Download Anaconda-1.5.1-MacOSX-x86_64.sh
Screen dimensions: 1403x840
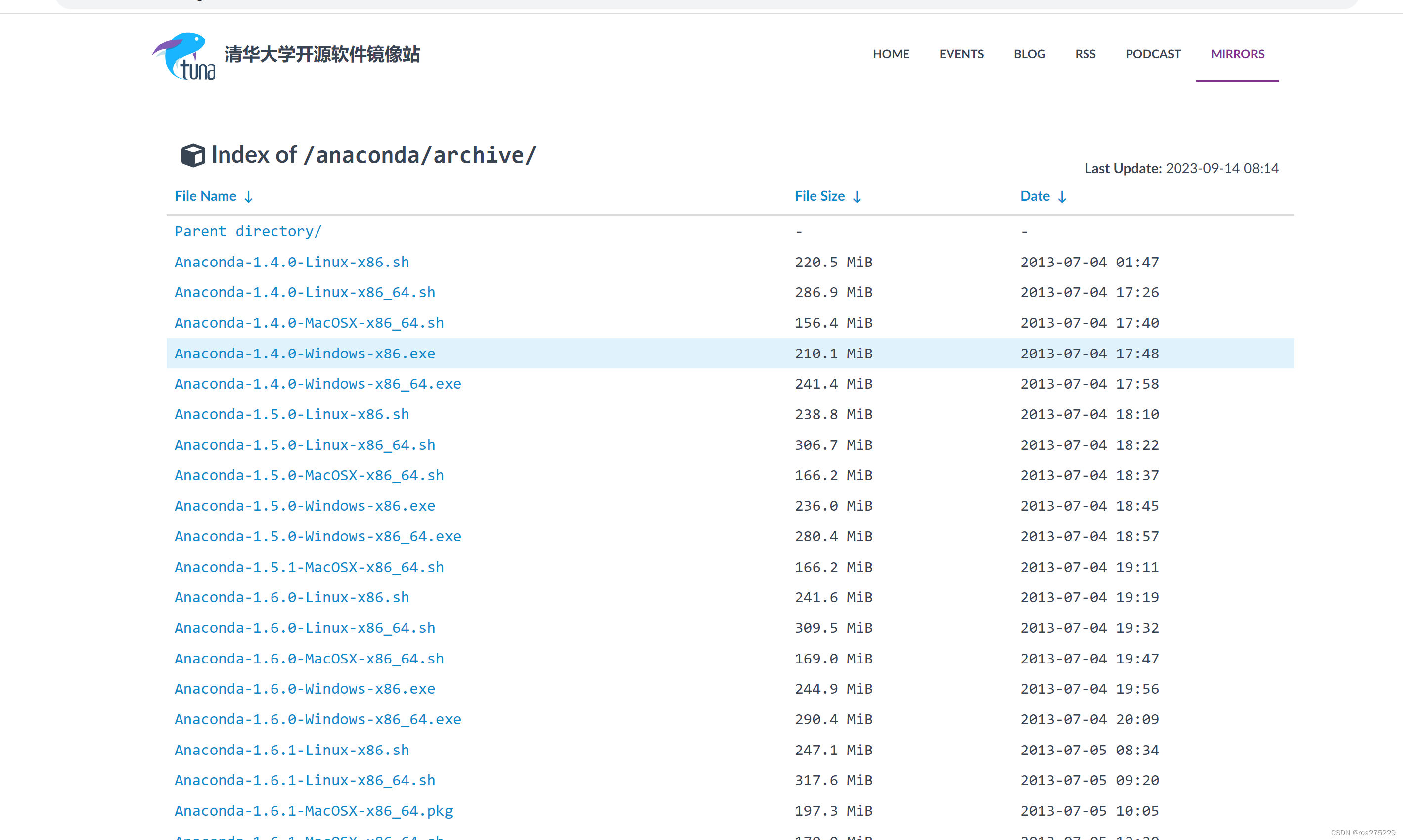[309, 567]
